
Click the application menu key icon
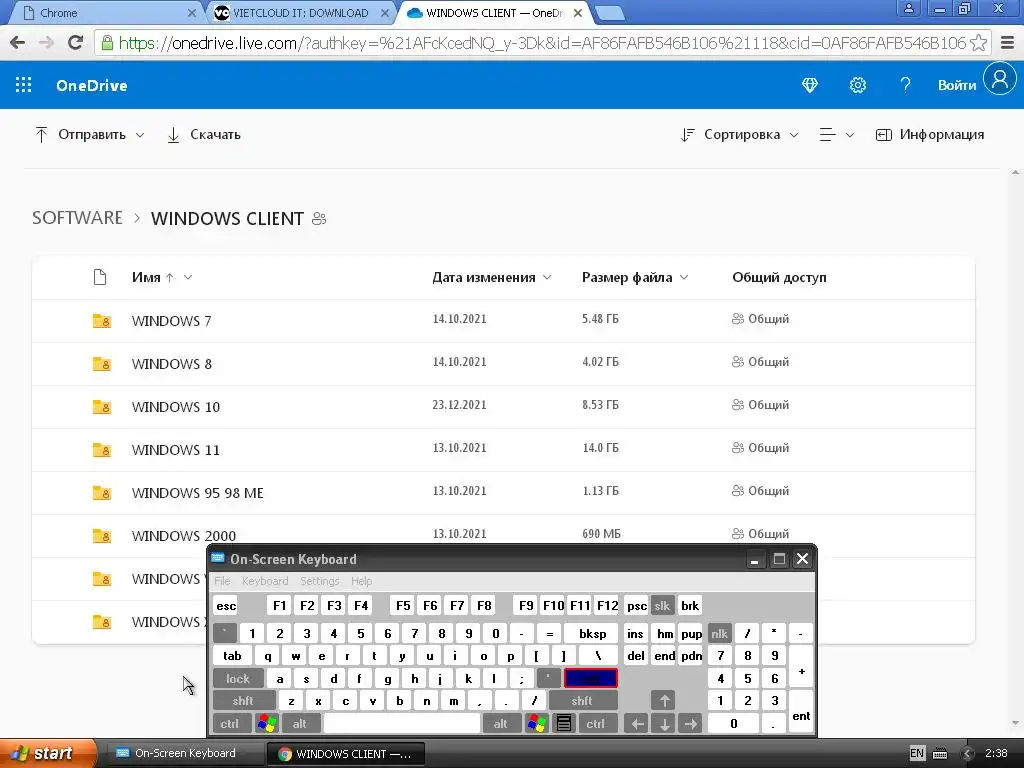(x=564, y=724)
